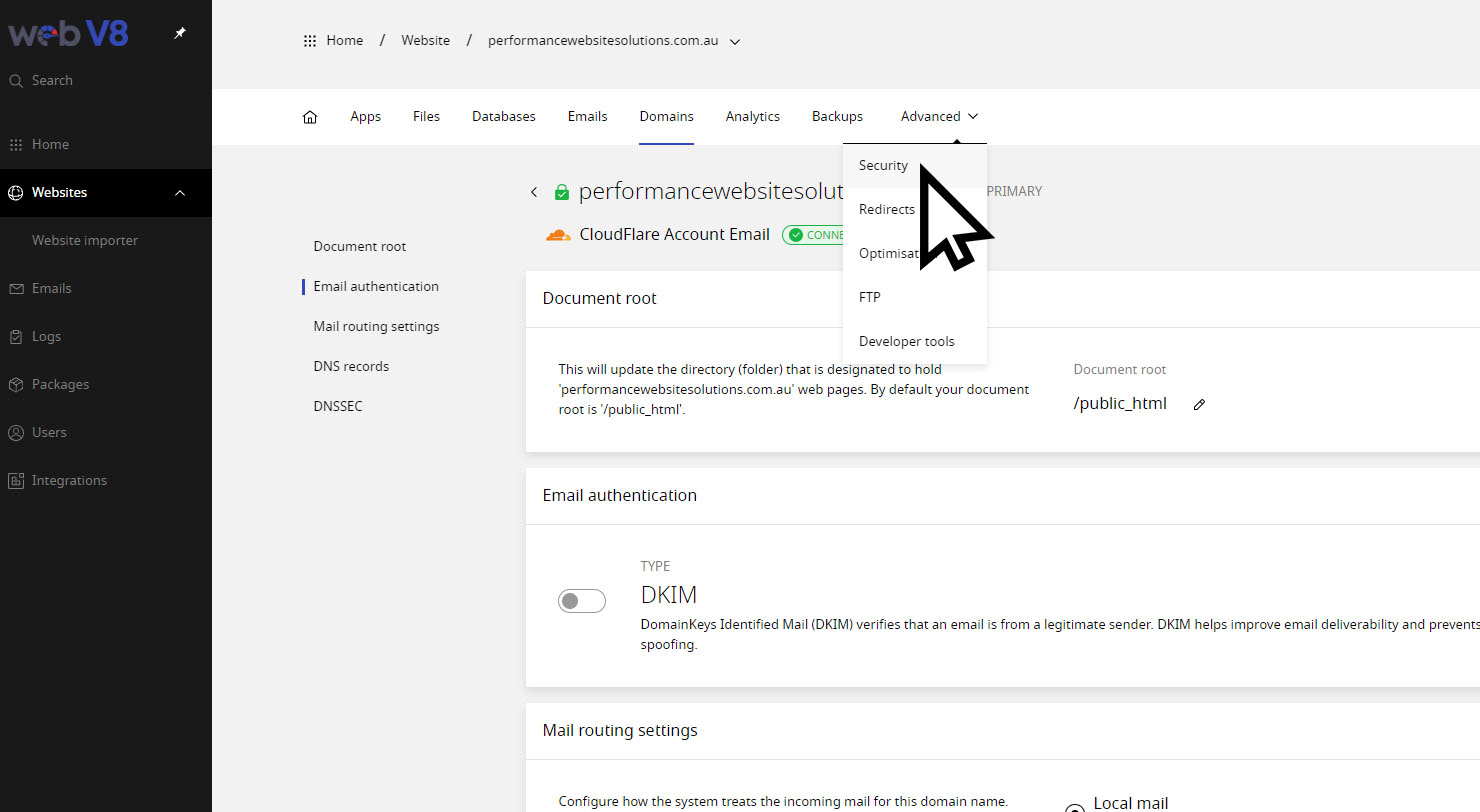This screenshot has height=812, width=1480.
Task: Collapse the Websites sidebar section
Action: coord(180,192)
